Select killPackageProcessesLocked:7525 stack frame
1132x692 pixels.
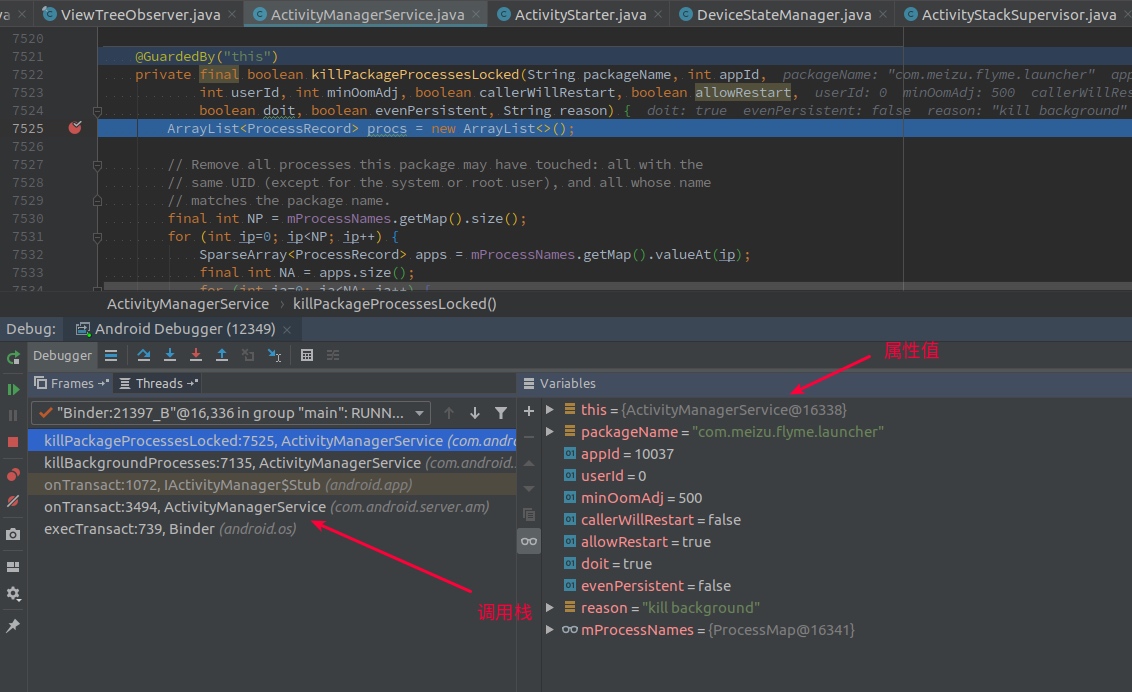coord(272,441)
